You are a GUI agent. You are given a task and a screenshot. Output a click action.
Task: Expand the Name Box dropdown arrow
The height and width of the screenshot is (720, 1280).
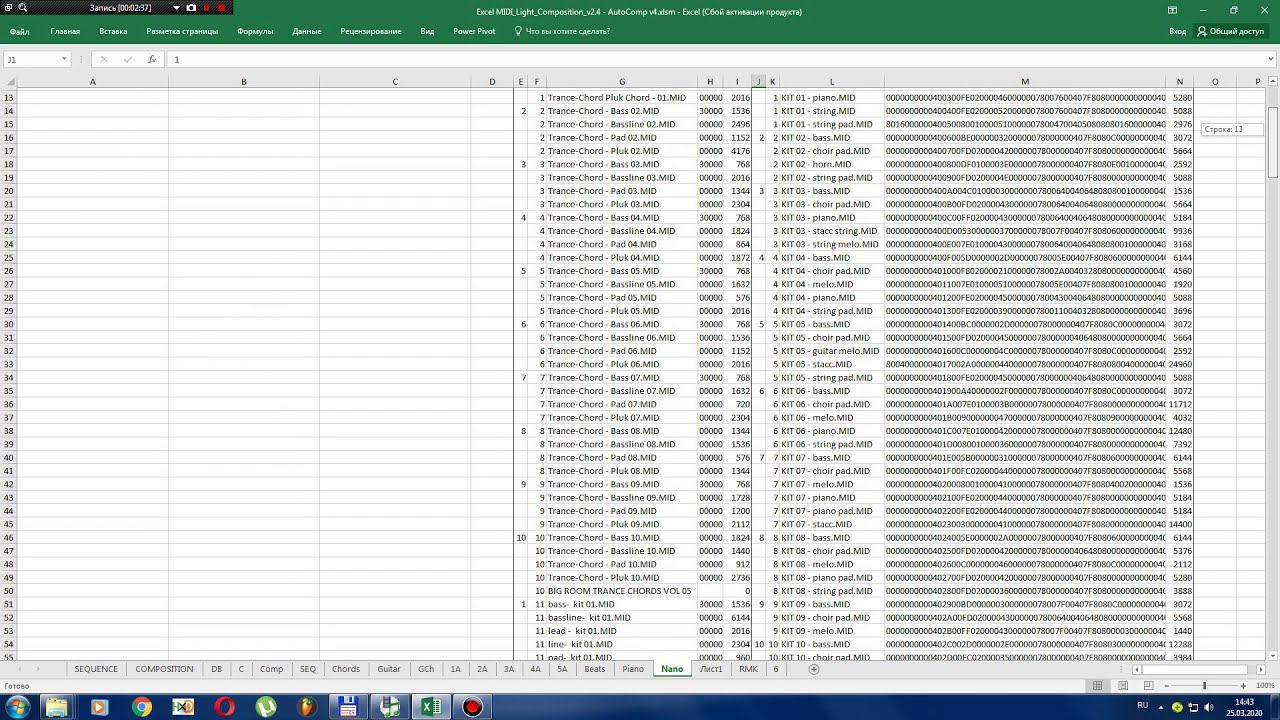(x=64, y=59)
